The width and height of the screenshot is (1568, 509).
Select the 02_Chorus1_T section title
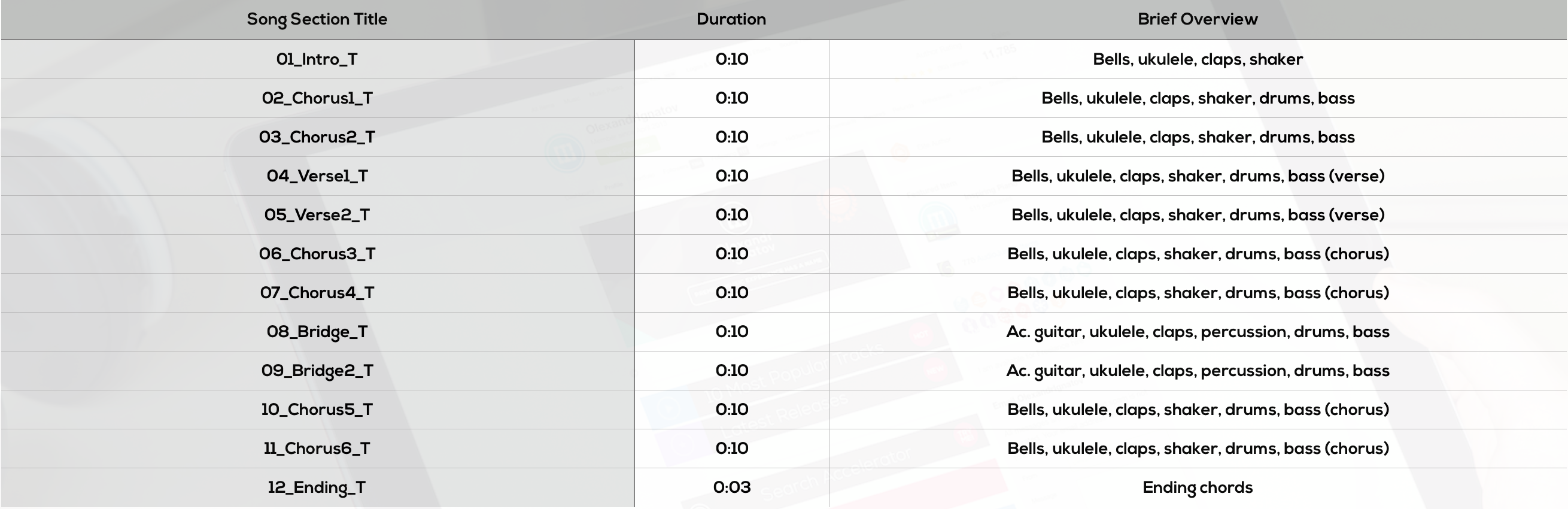(317, 99)
